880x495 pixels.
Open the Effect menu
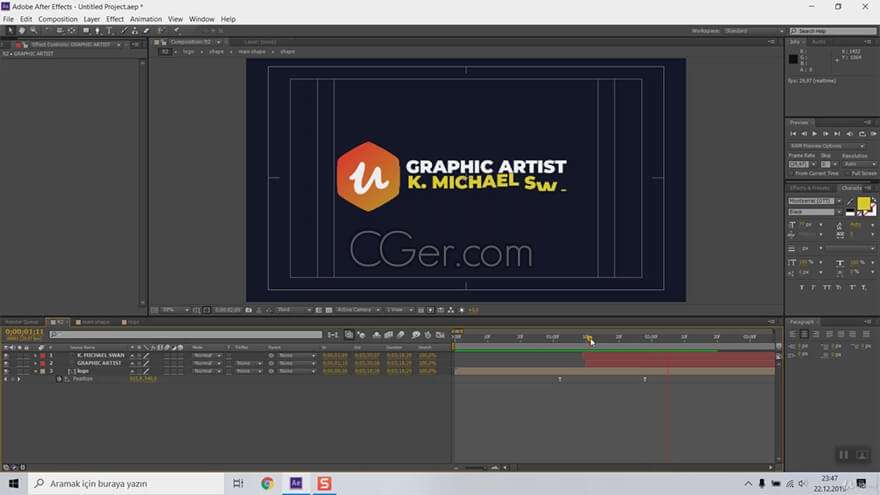(x=115, y=19)
